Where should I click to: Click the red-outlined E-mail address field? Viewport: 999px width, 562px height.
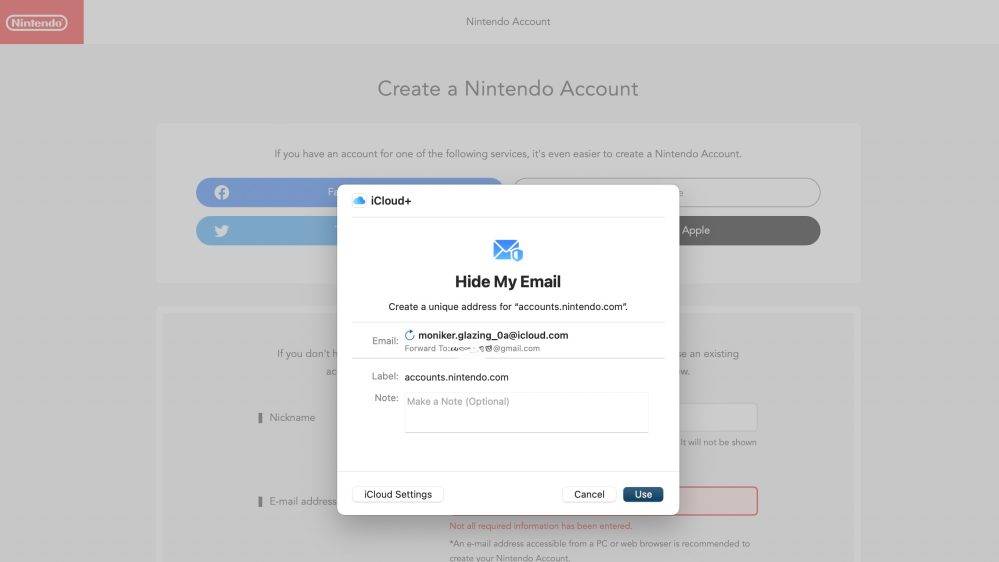coord(718,500)
